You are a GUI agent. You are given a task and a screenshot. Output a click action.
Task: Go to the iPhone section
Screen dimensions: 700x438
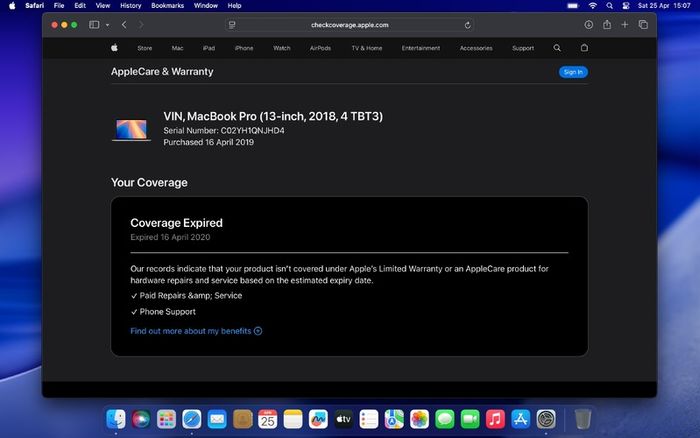[x=244, y=48]
